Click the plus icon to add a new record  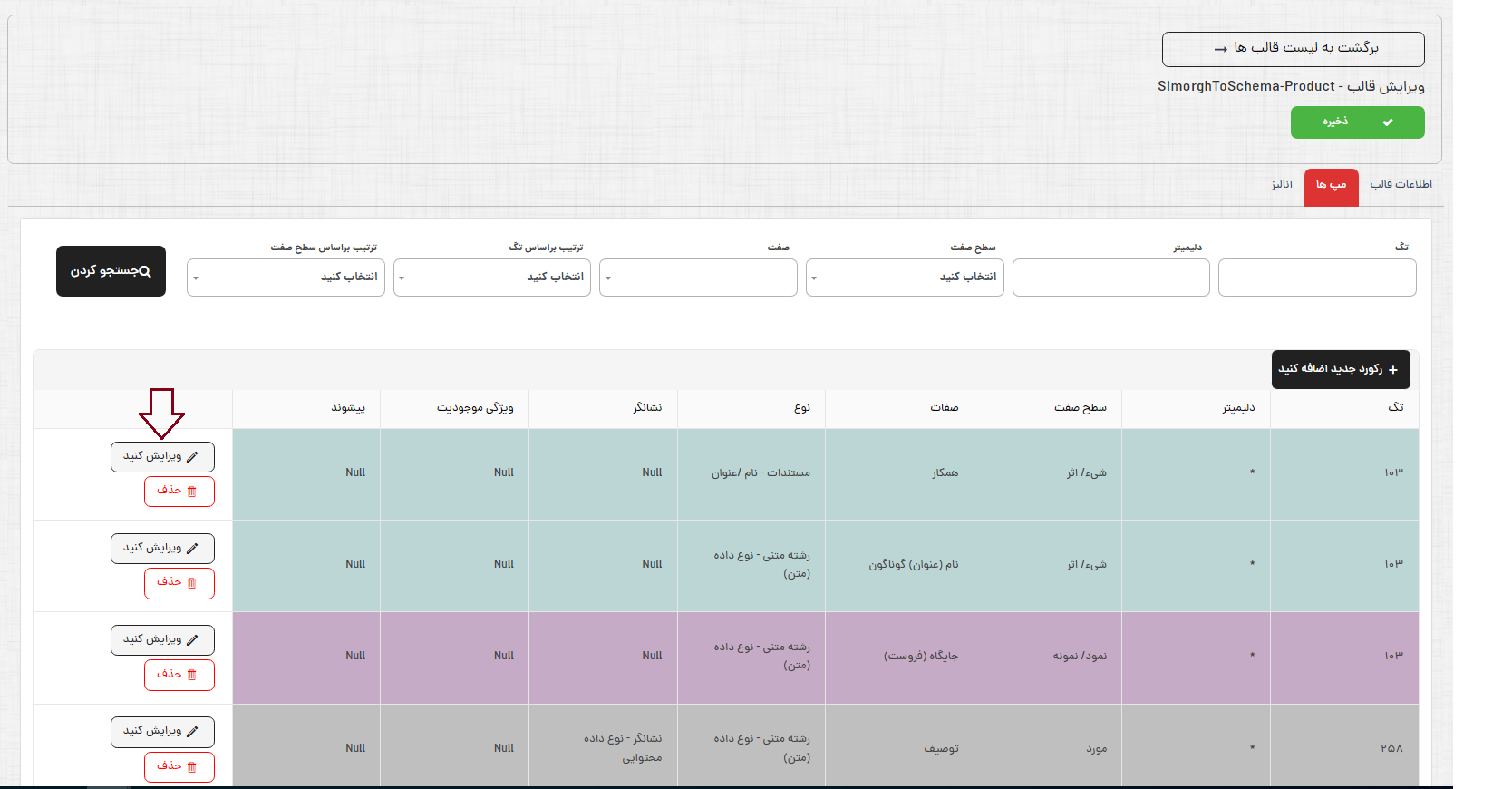click(1393, 370)
